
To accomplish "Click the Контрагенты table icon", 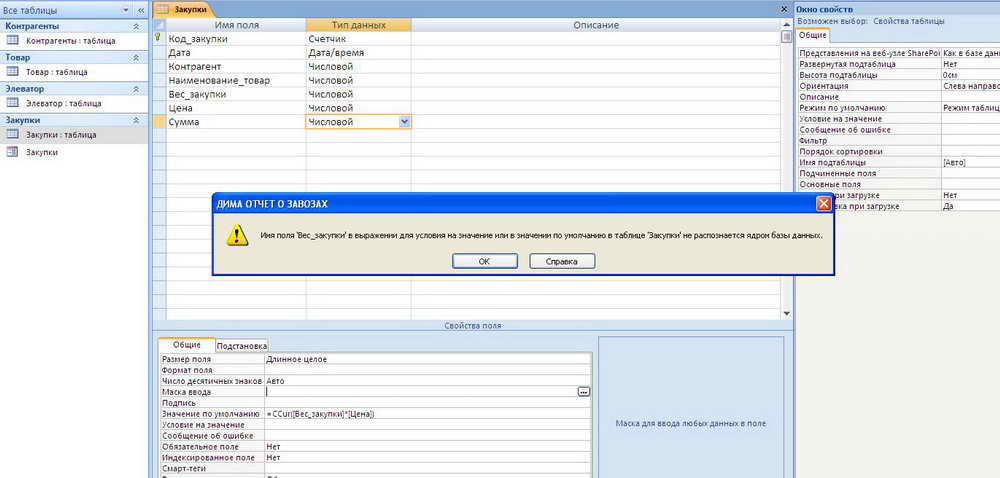I will pos(12,40).
